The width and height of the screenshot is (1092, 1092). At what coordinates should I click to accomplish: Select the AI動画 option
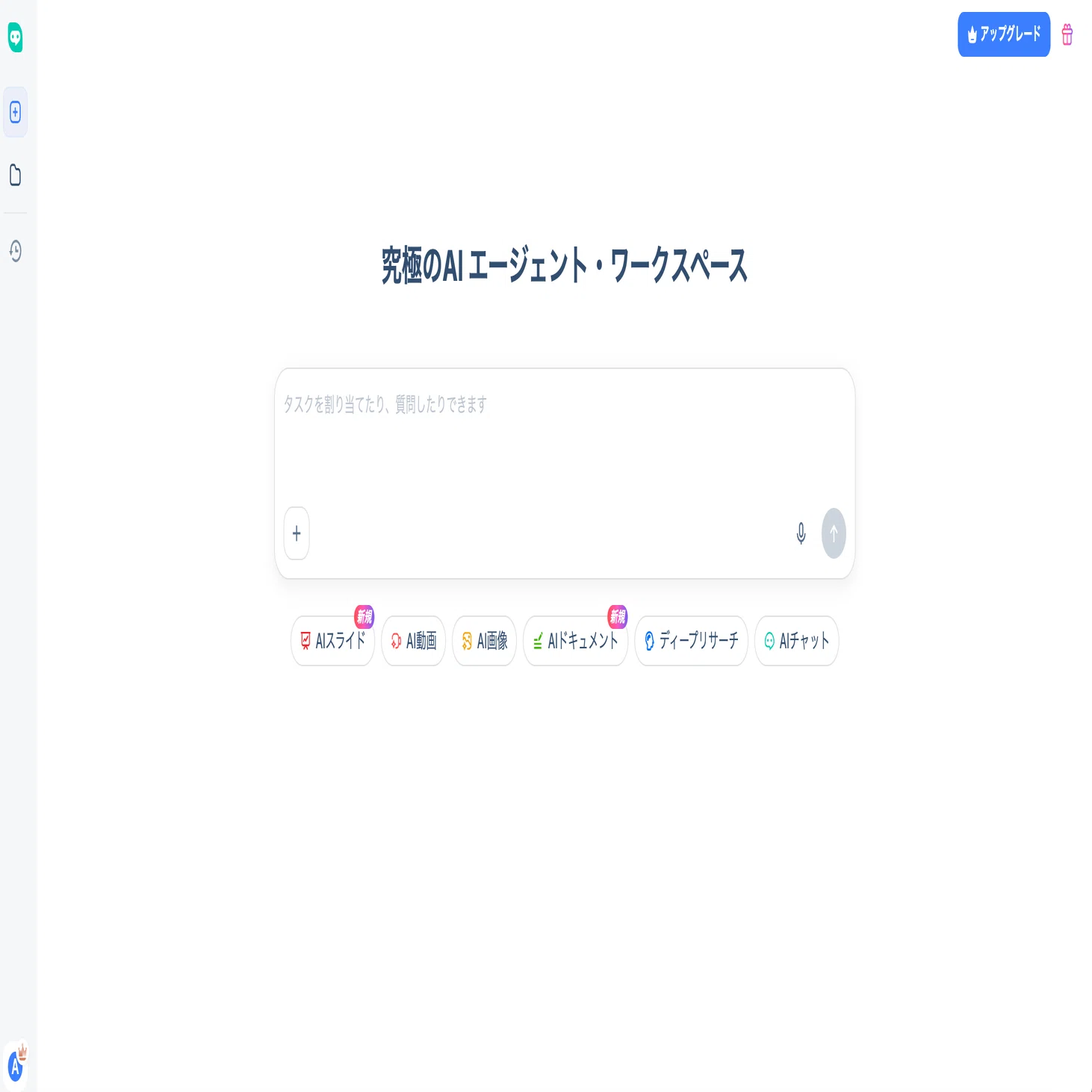[x=413, y=641]
